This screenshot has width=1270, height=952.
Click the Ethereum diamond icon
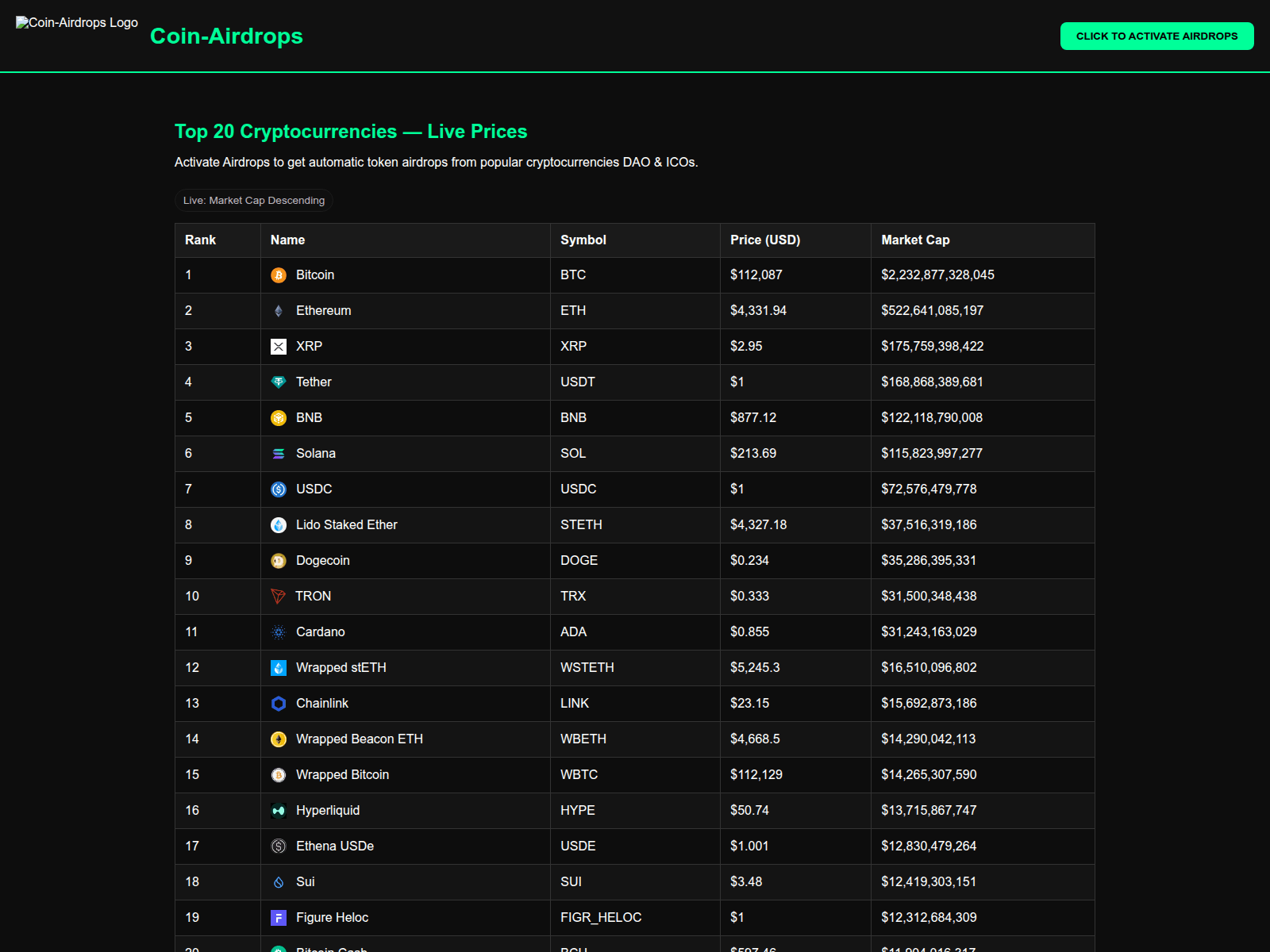tap(279, 311)
